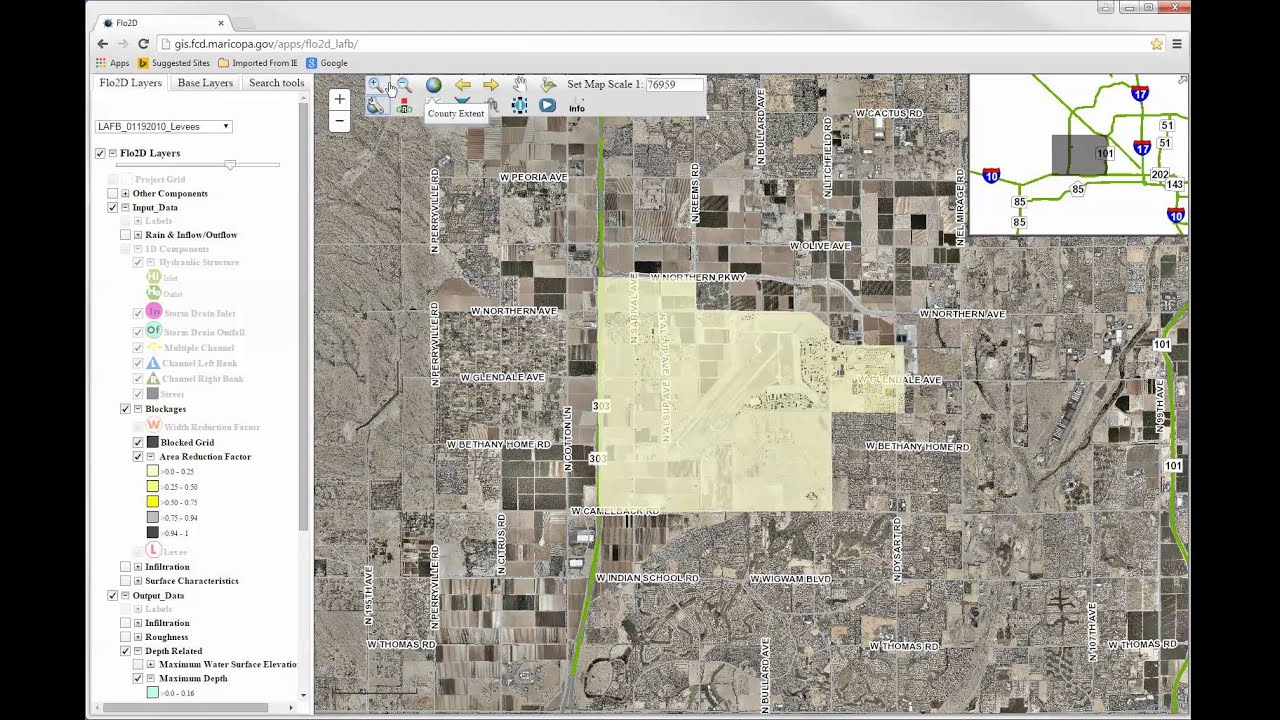
Task: Select the zoom out magnifier tool
Action: 404,85
